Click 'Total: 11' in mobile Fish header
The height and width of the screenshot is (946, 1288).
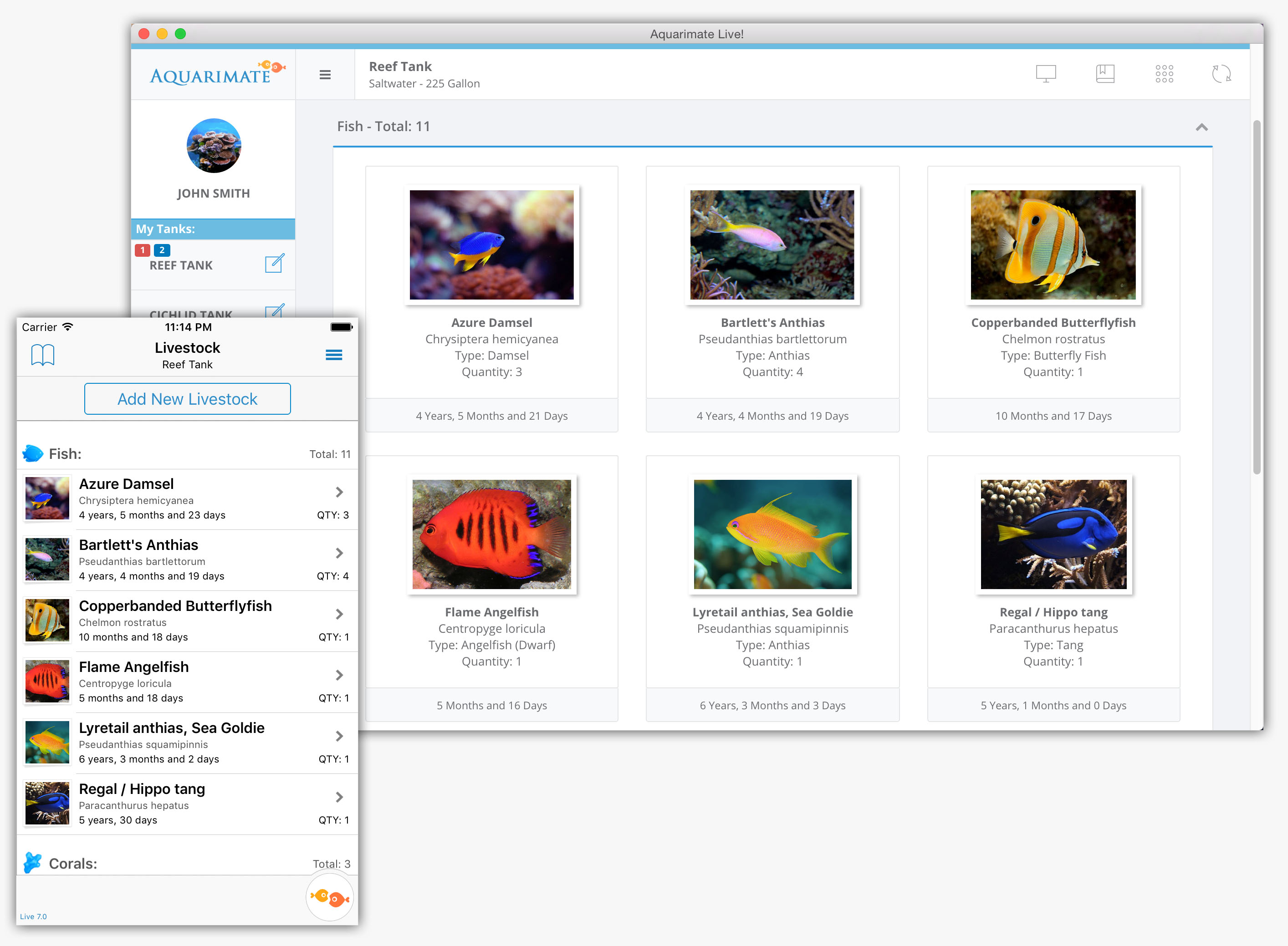coord(330,454)
